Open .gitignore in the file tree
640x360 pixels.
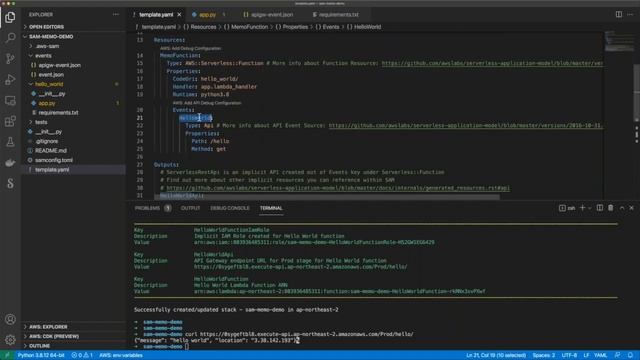coord(47,141)
